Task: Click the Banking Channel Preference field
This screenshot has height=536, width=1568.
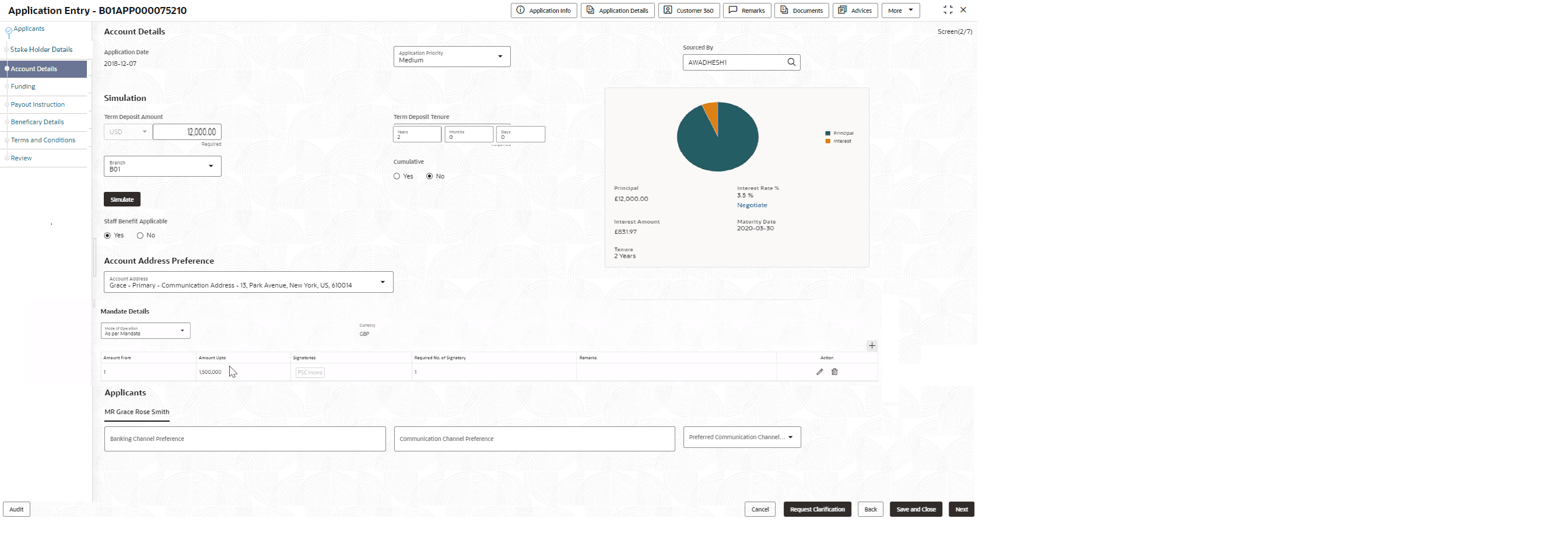Action: (245, 439)
